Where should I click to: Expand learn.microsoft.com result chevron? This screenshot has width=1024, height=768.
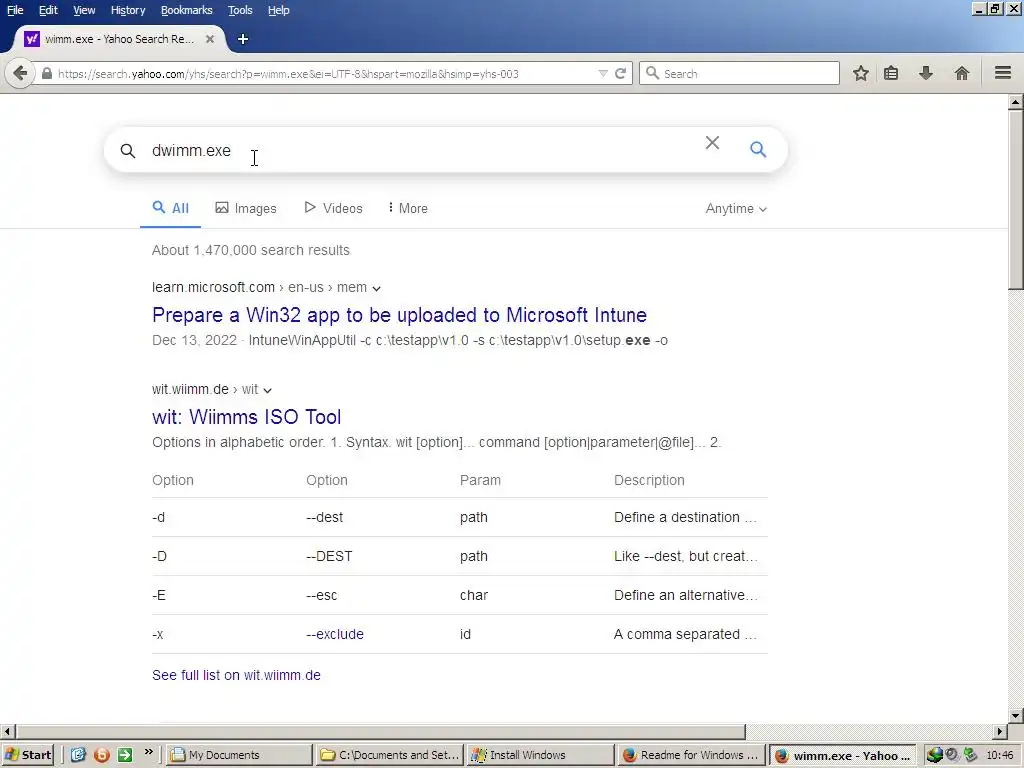tap(377, 288)
